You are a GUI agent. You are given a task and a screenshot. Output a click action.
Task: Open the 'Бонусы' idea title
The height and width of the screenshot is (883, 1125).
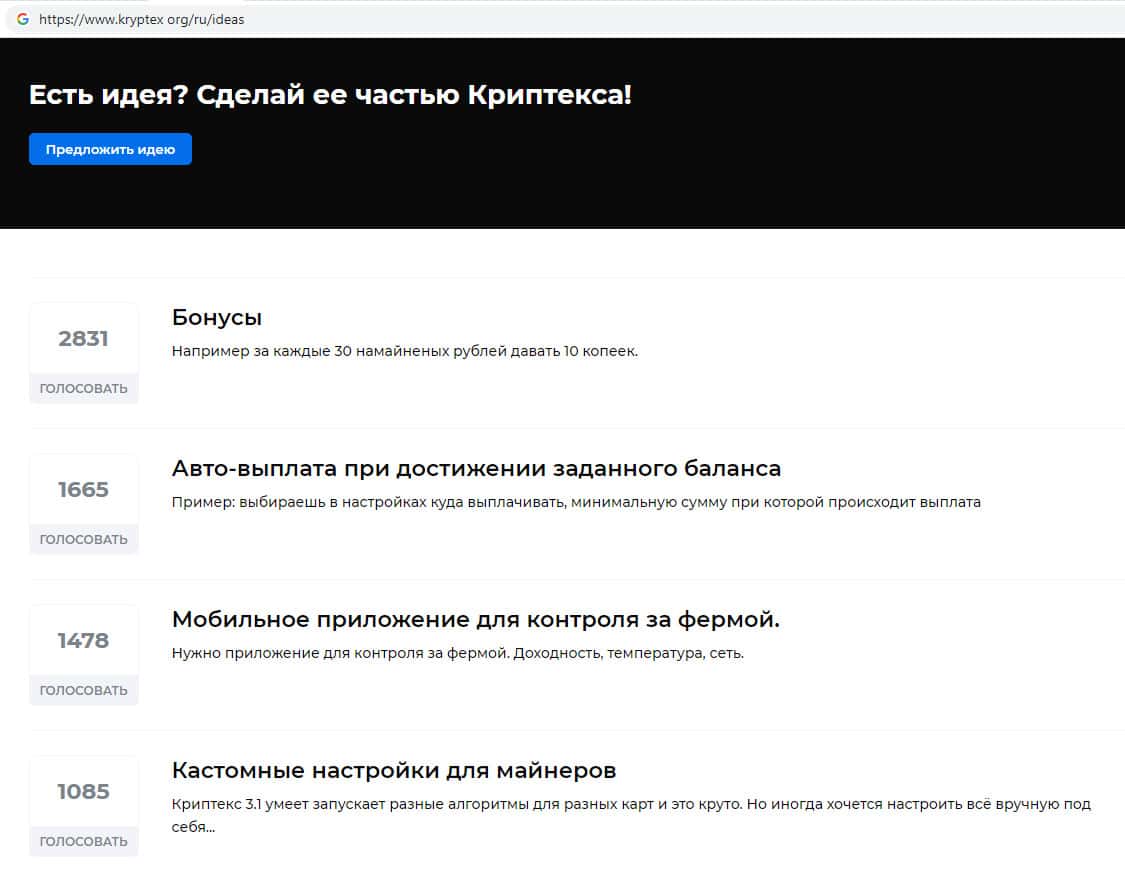point(217,318)
